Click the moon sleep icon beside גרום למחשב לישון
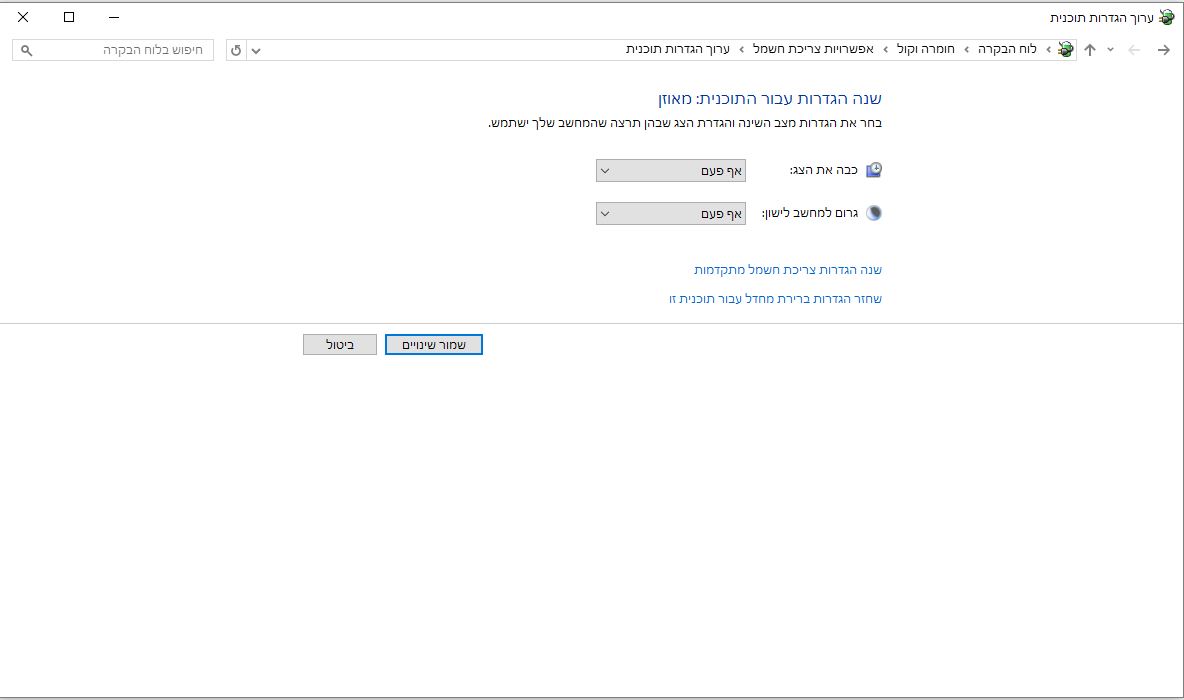Screen dimensions: 1184x700 874,213
